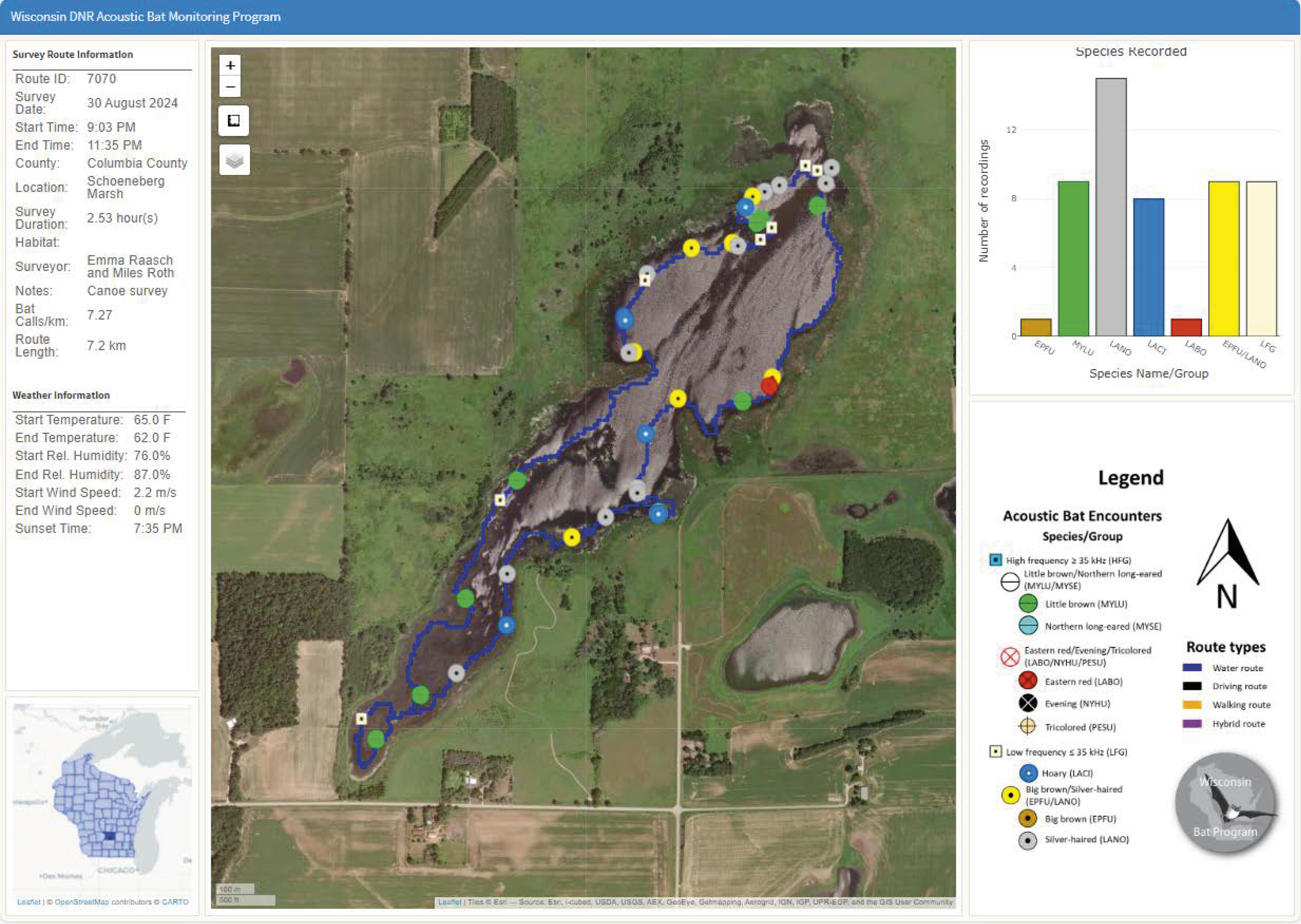Open the CARTO attribution link
Image resolution: width=1301 pixels, height=924 pixels.
click(x=175, y=902)
